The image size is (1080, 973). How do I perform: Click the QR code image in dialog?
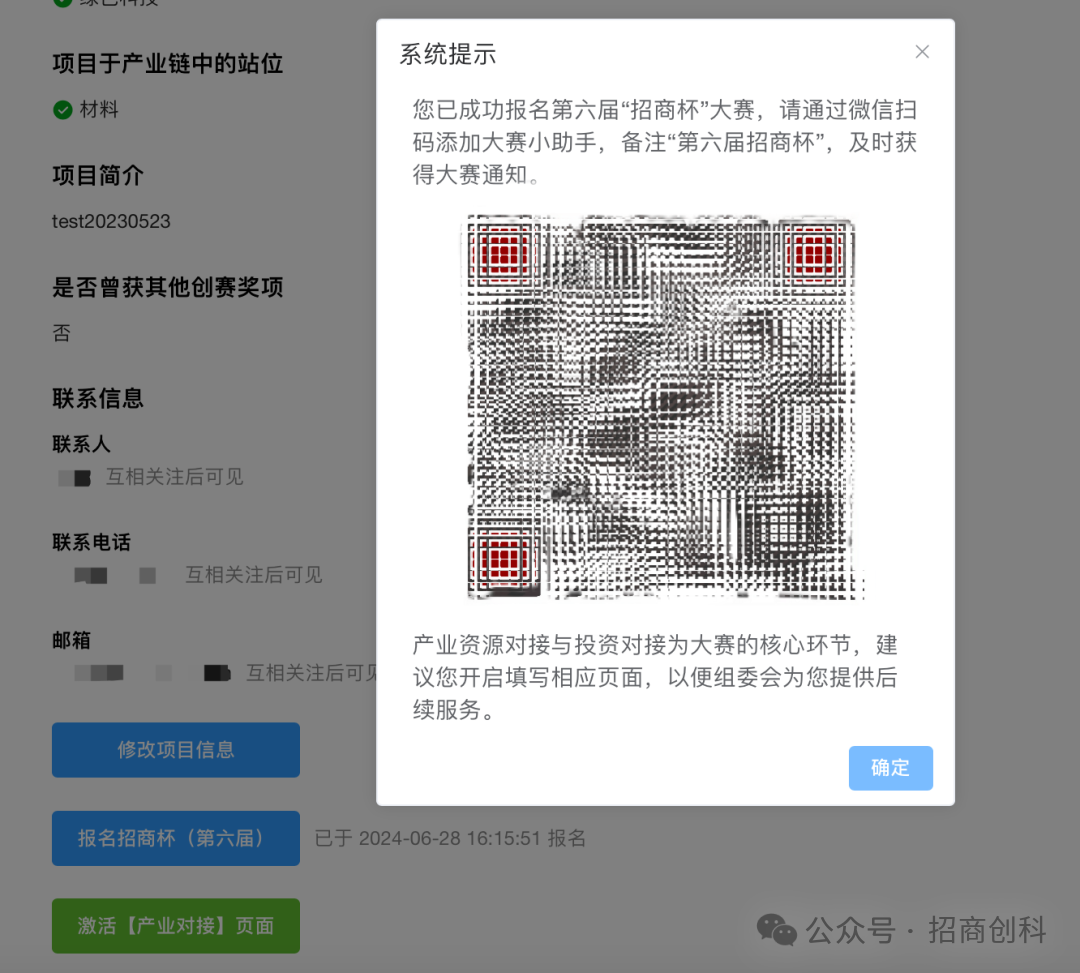tap(664, 407)
